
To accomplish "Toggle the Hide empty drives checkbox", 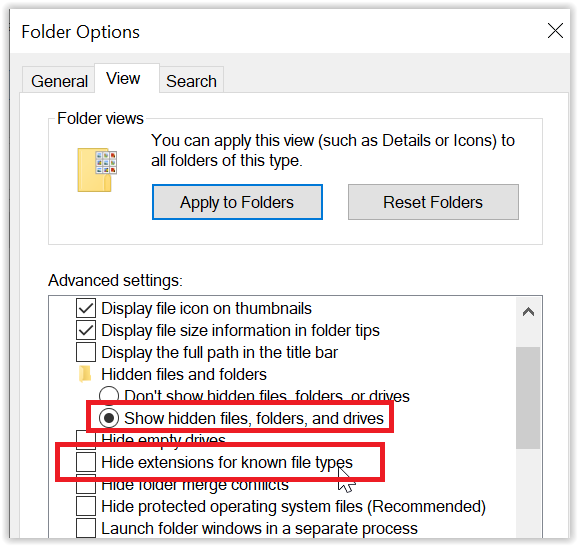I will tap(86, 439).
